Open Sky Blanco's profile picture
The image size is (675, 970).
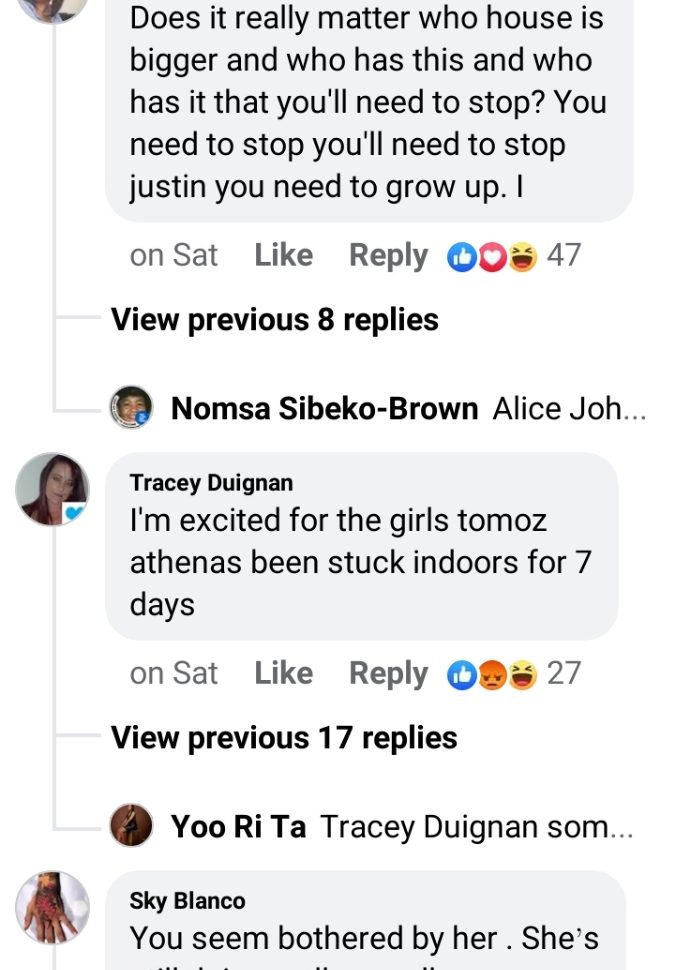[x=52, y=907]
